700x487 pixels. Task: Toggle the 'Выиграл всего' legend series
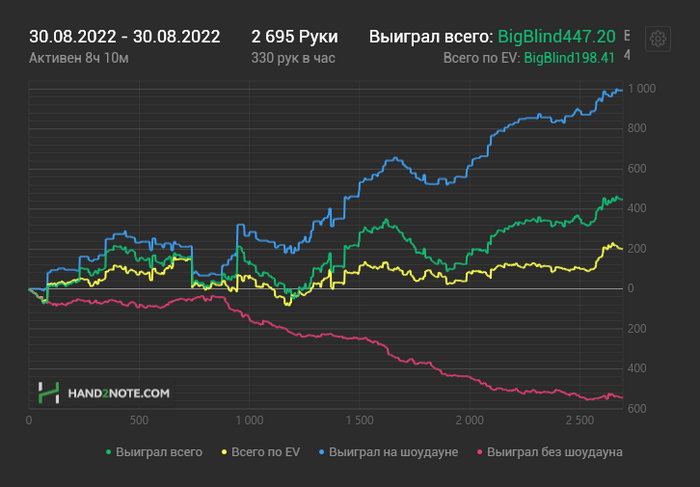point(154,452)
